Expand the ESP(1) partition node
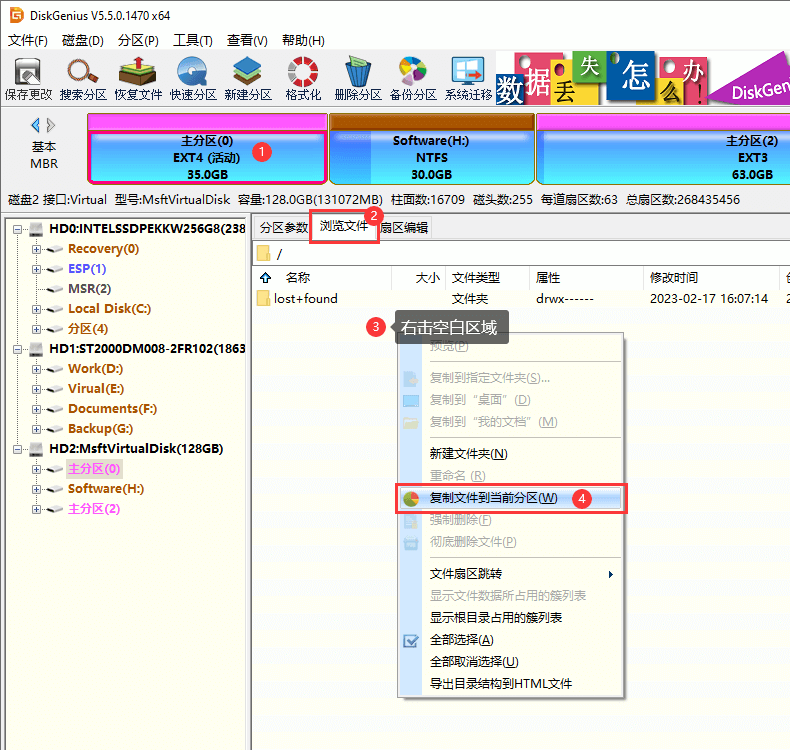 pyautogui.click(x=36, y=269)
